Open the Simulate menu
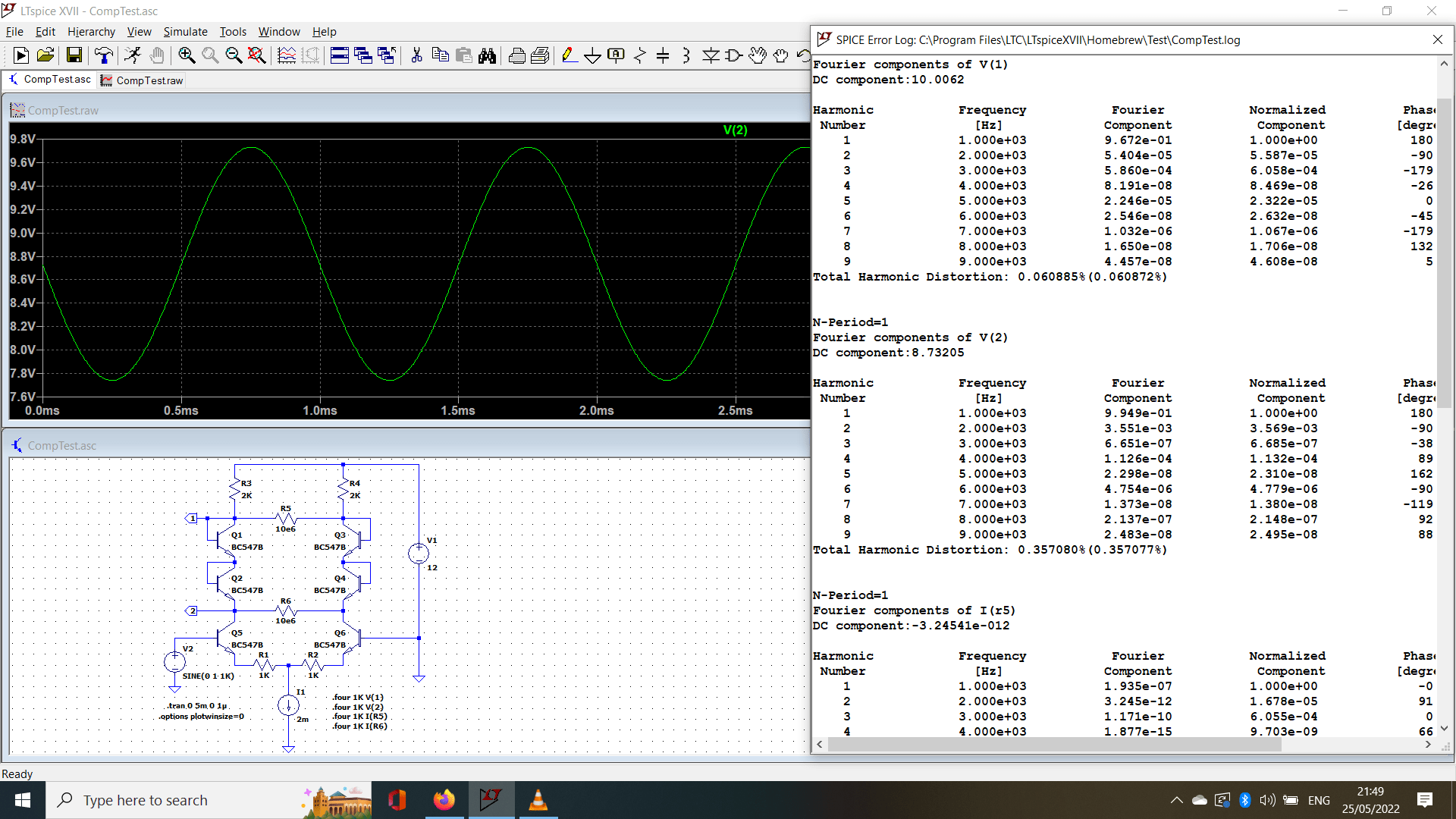This screenshot has width=1456, height=819. (185, 32)
